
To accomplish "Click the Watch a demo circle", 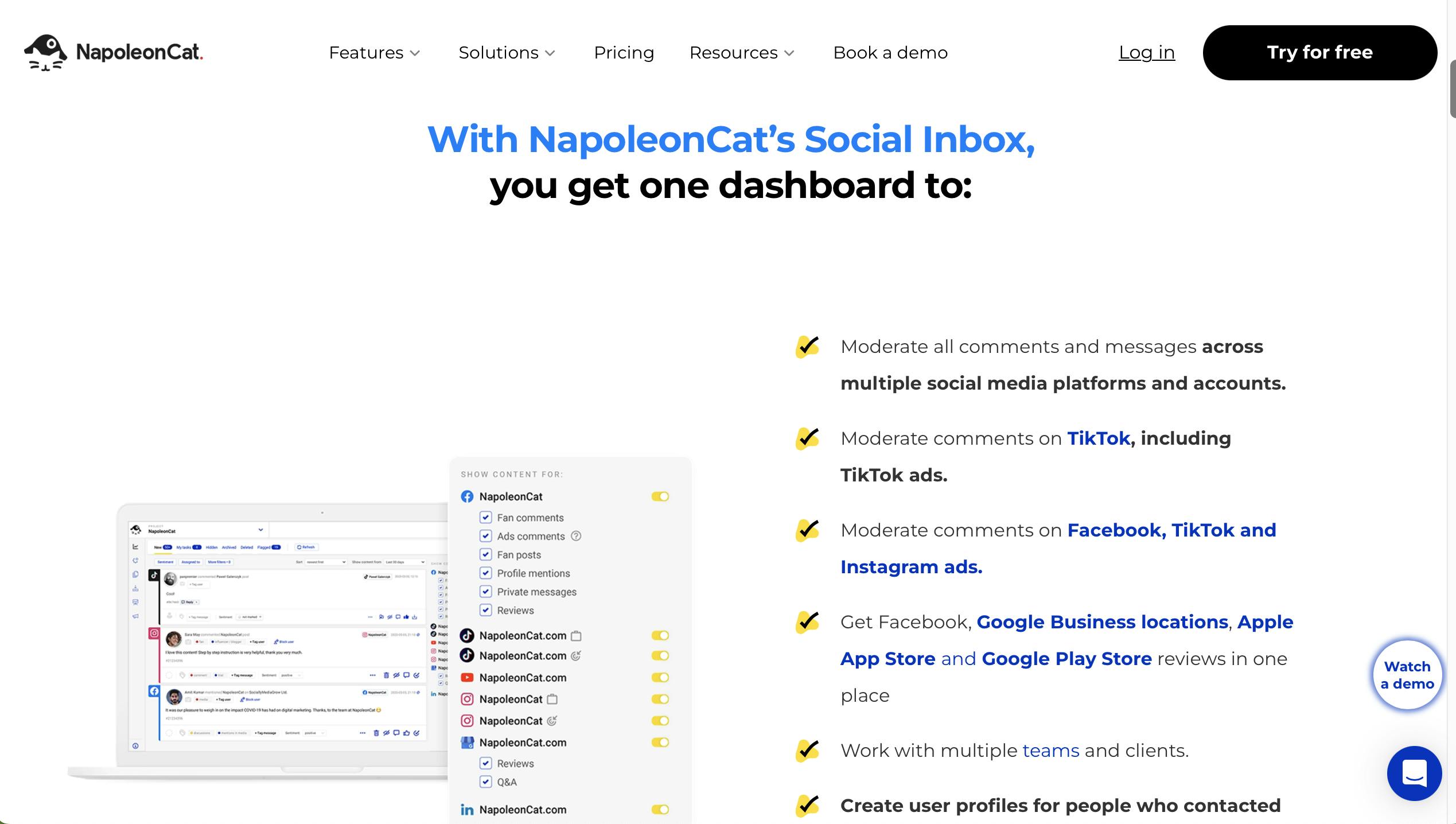I will 1407,675.
